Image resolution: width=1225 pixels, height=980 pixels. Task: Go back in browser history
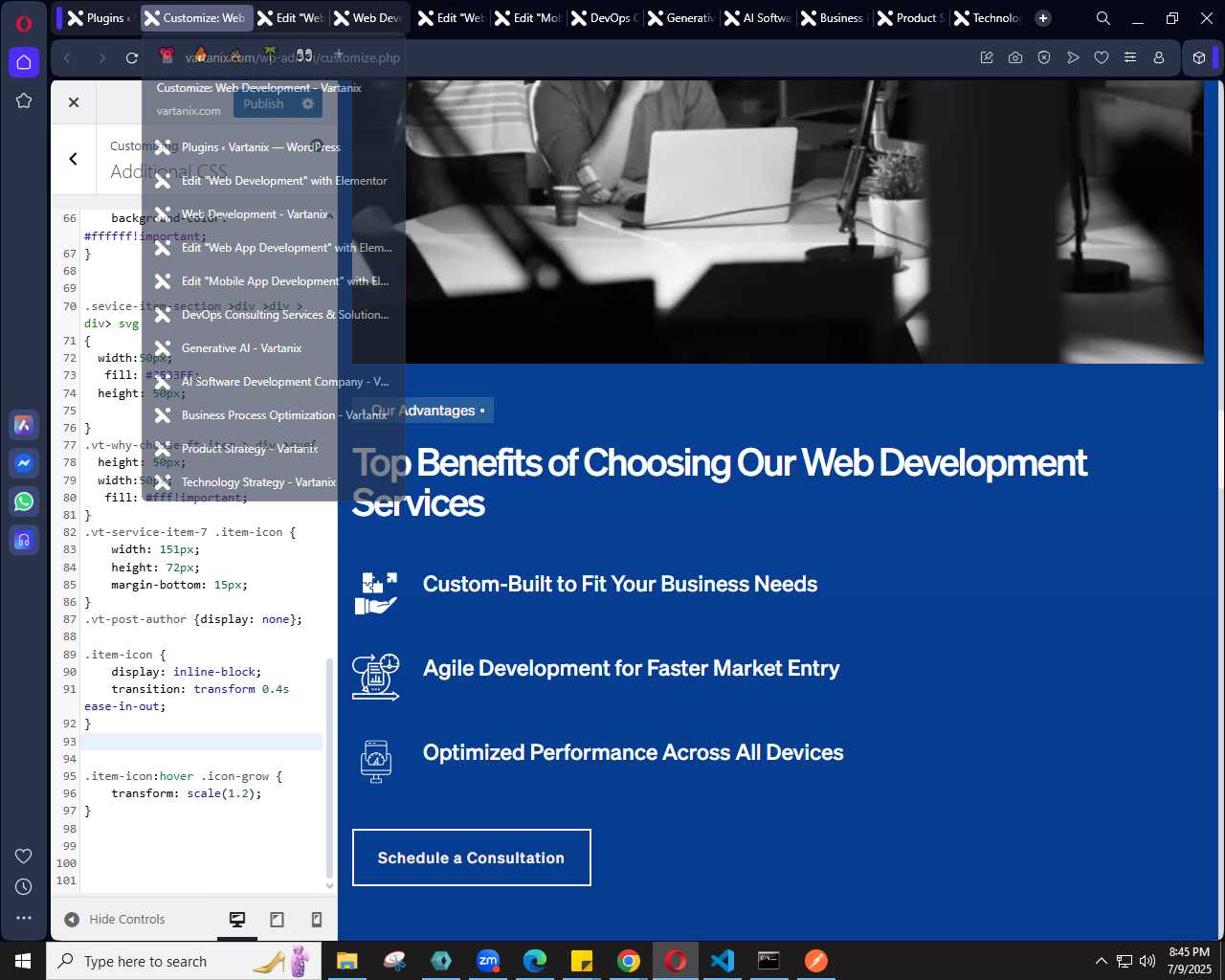coord(67,58)
